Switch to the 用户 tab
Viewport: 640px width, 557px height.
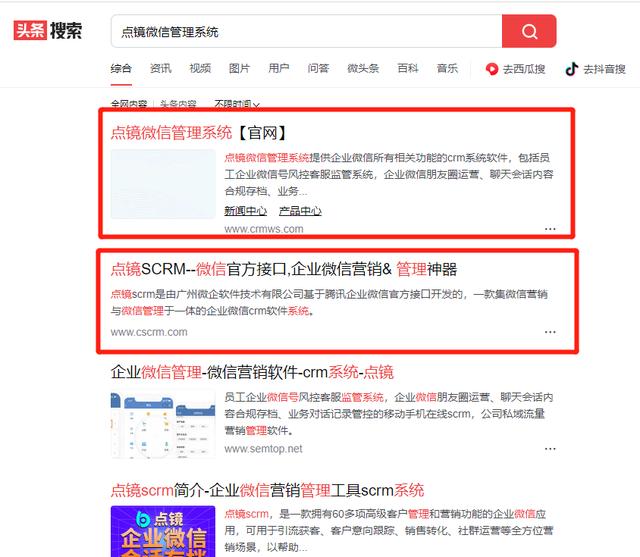coord(279,69)
